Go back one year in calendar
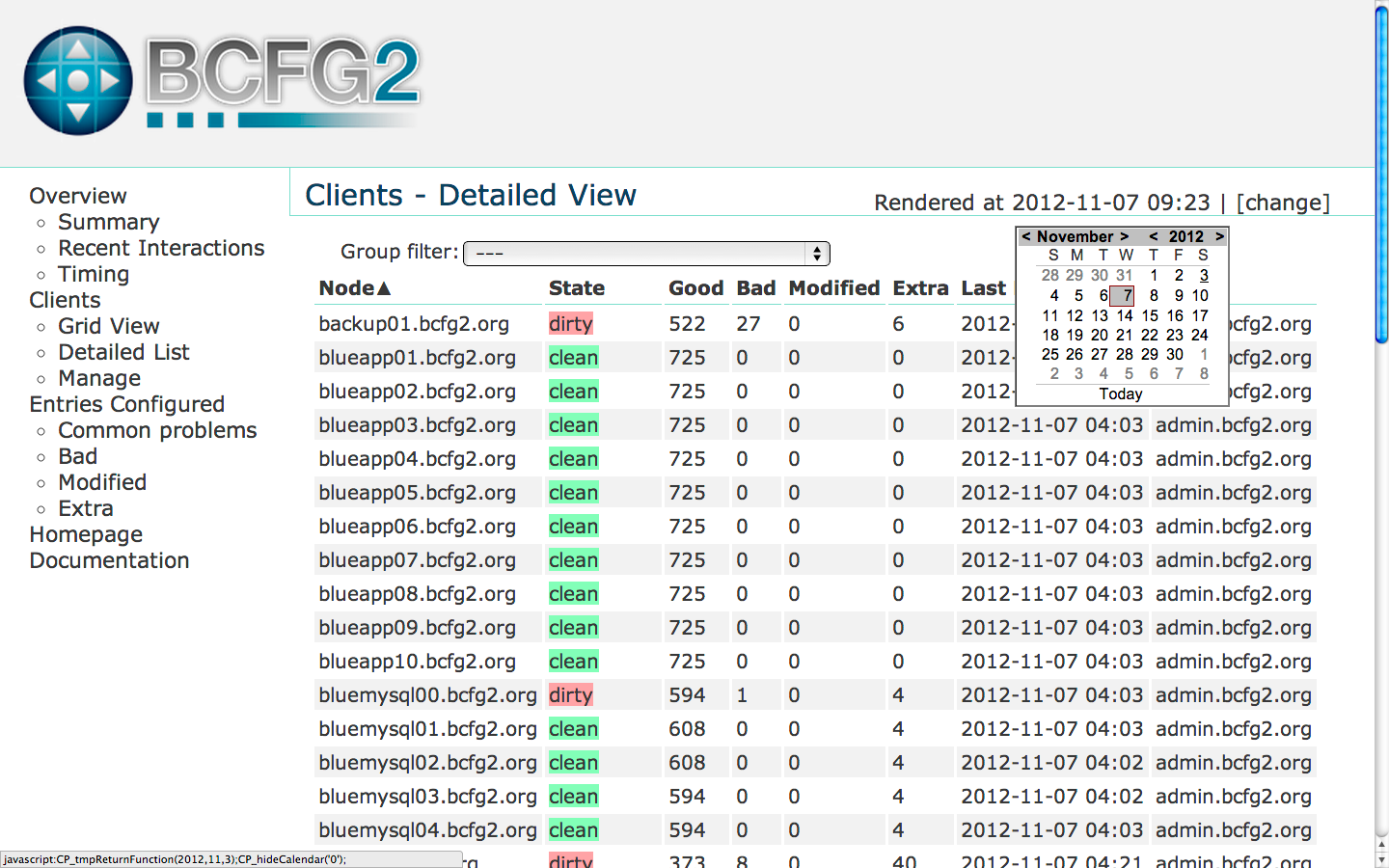The image size is (1389, 868). pos(1153,236)
